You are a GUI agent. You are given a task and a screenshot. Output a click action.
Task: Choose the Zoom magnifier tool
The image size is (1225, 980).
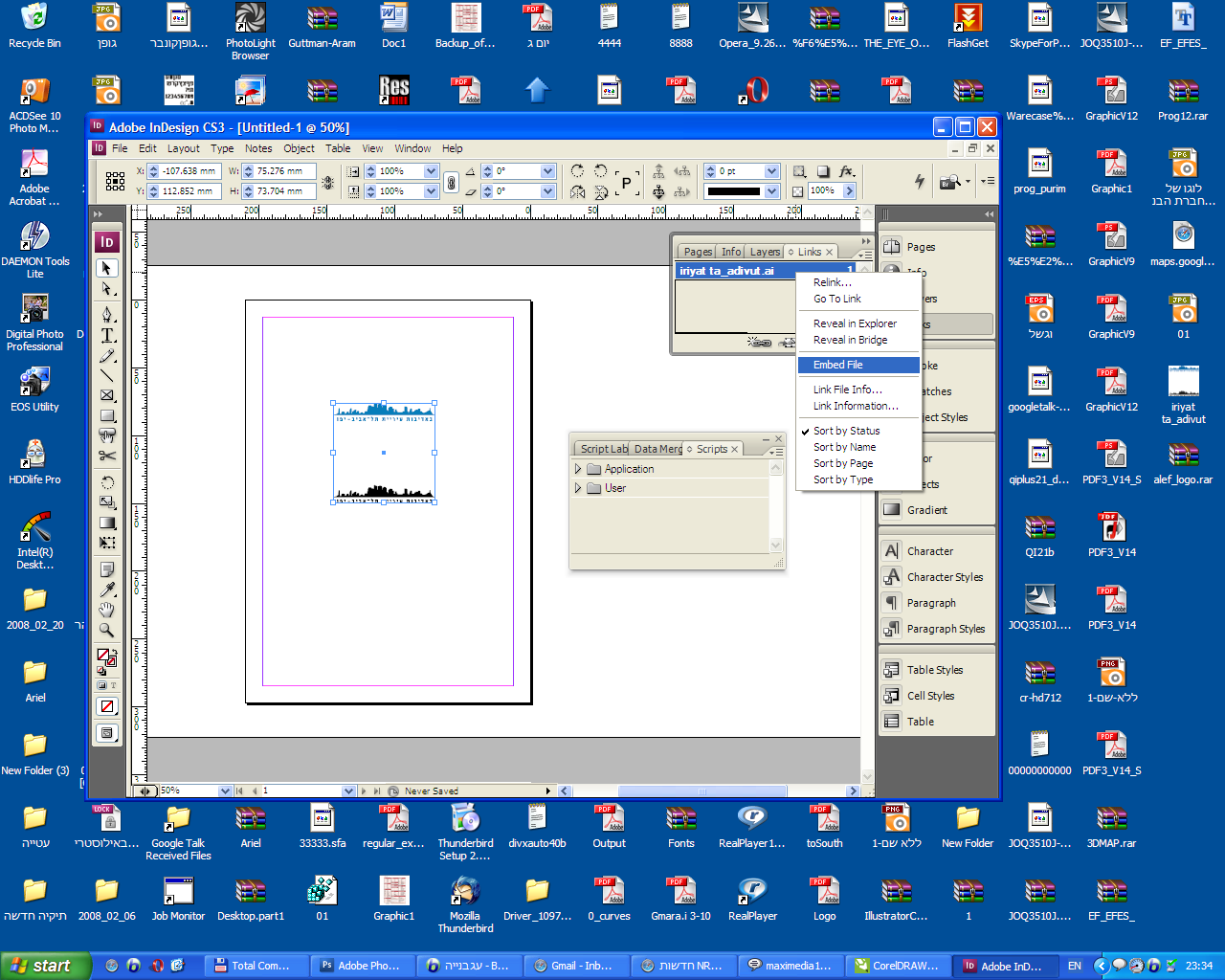107,630
